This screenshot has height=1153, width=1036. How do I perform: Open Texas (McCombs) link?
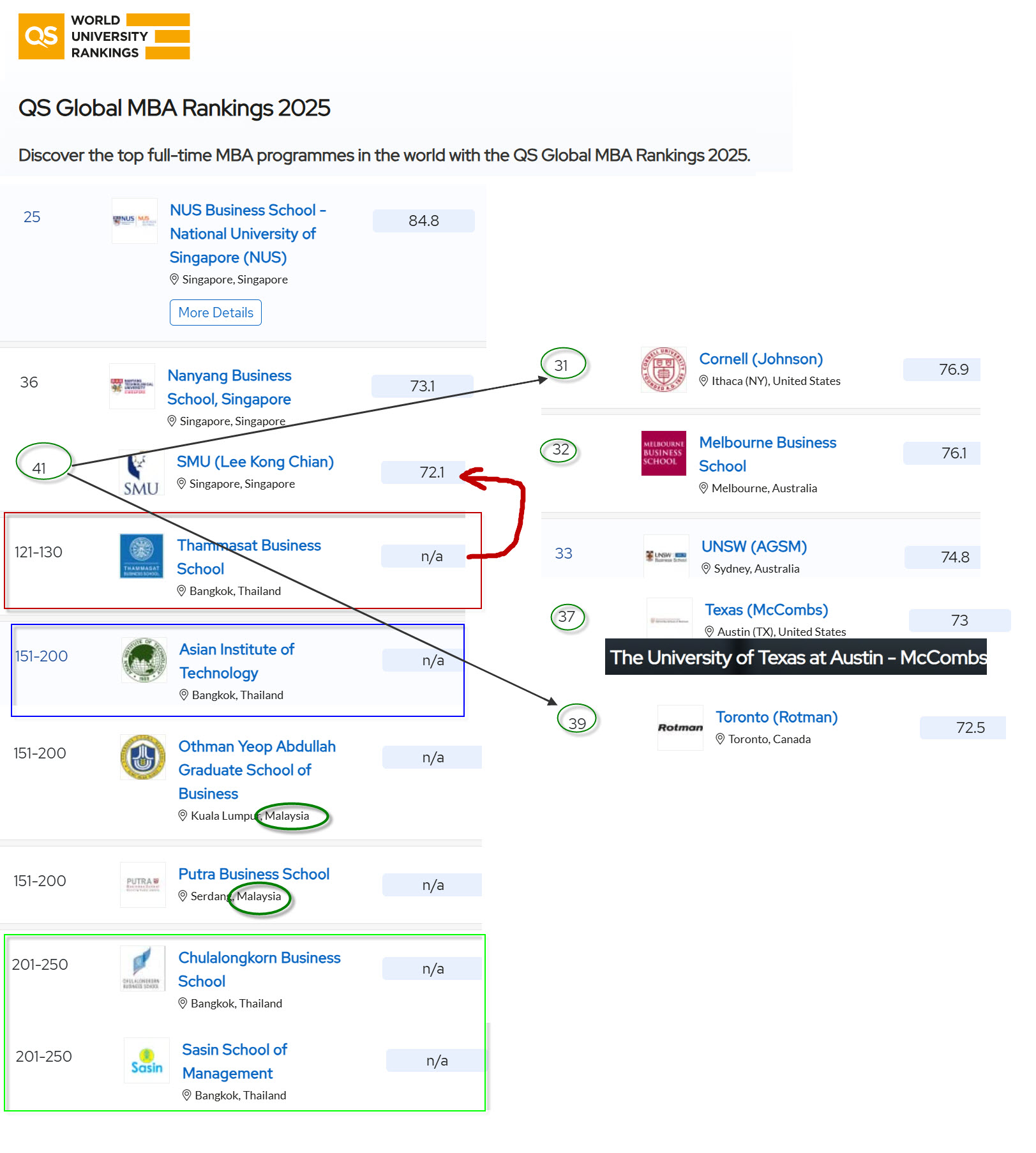pyautogui.click(x=767, y=610)
